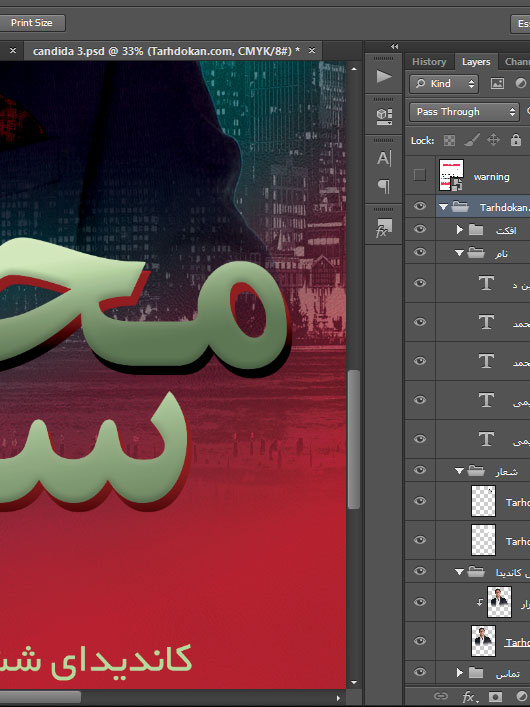This screenshot has width=530, height=707.
Task: Collapse the Tarhdokan group triangle
Action: 443,207
